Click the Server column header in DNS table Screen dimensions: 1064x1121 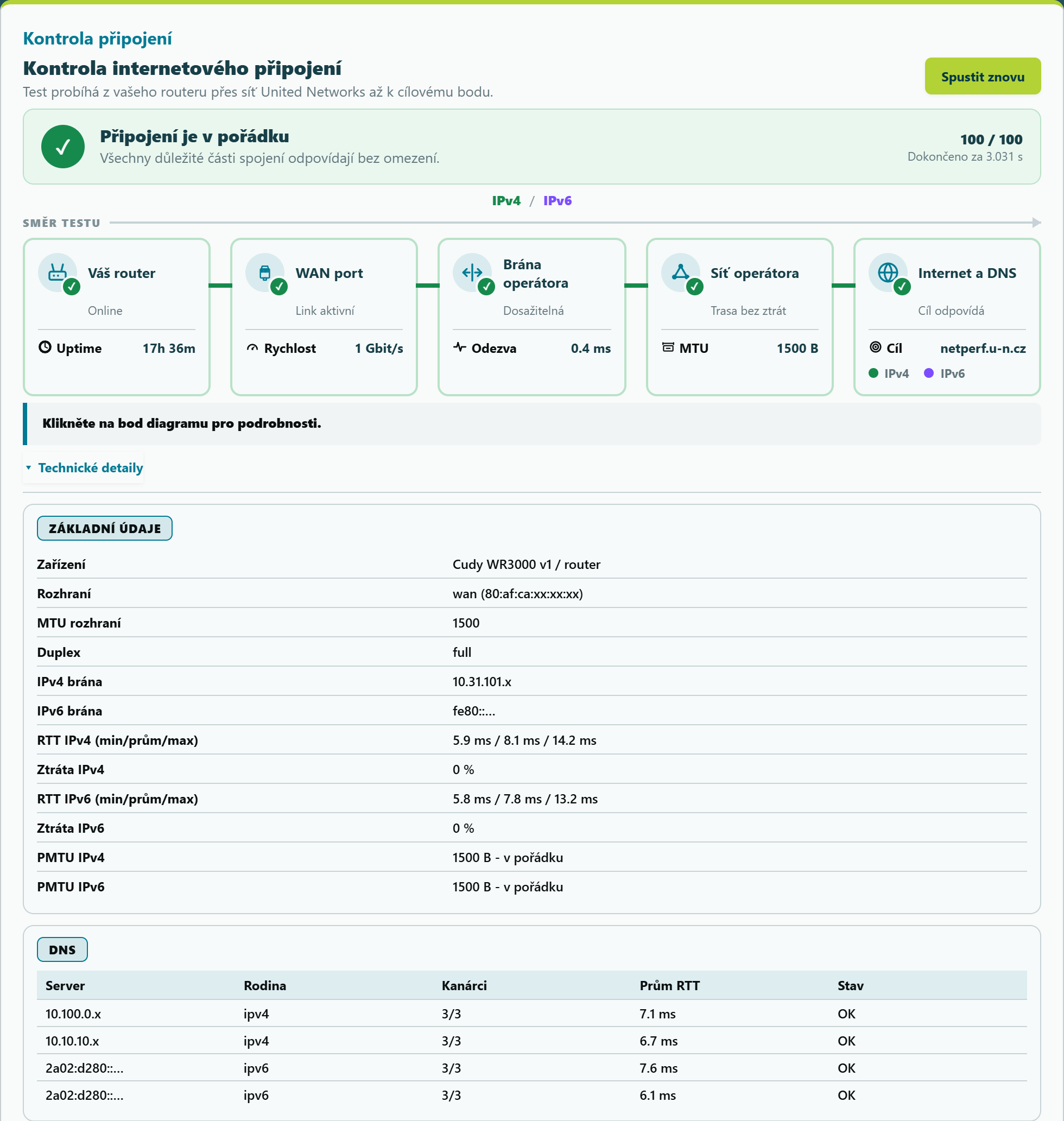[65, 985]
